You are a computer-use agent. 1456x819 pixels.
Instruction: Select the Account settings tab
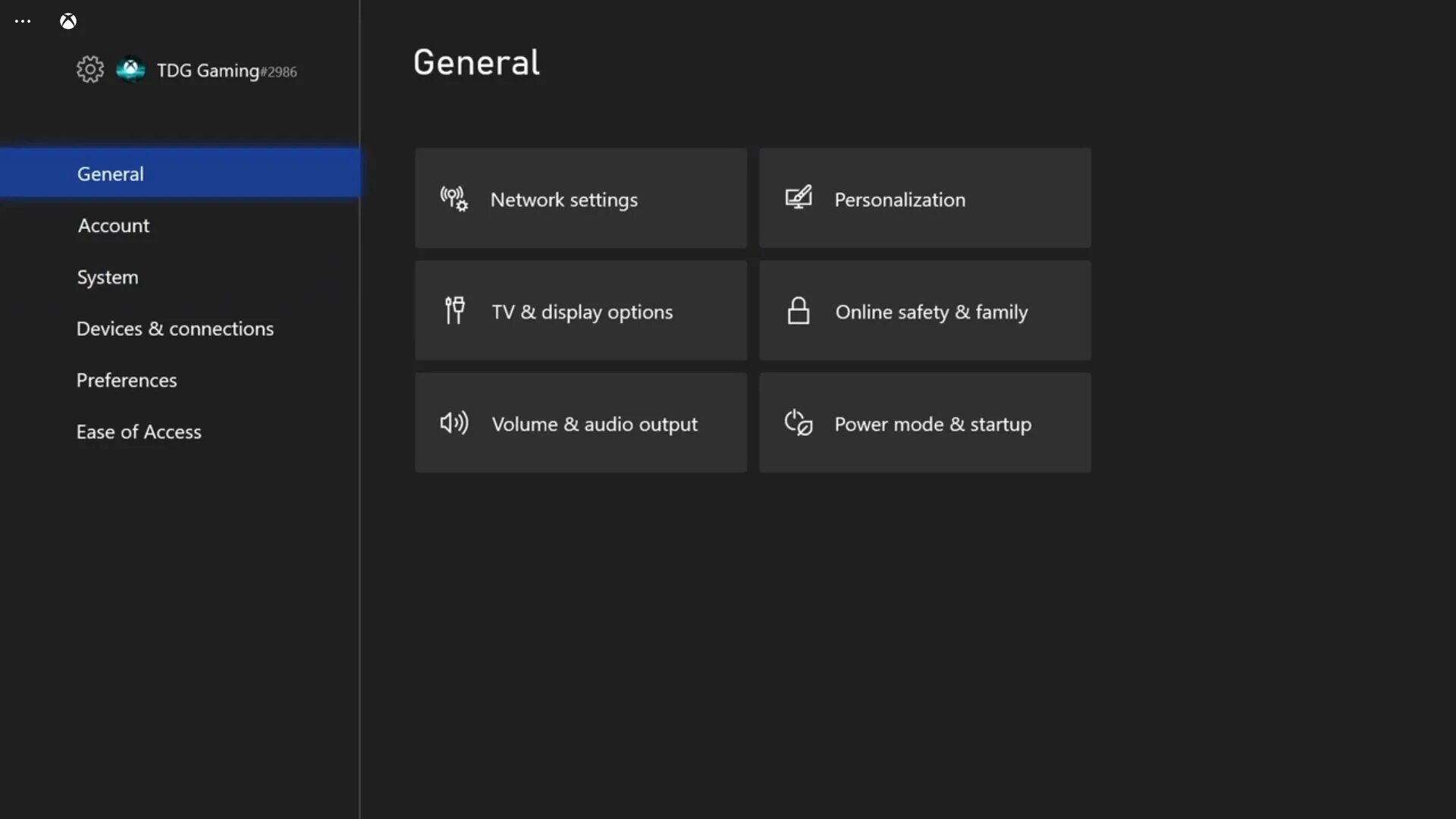(x=113, y=224)
